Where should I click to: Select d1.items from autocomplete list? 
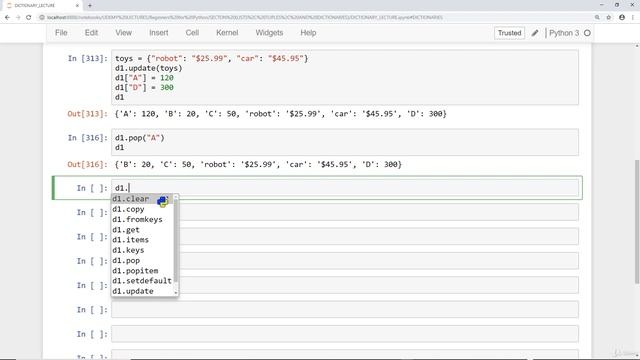click(x=142, y=240)
